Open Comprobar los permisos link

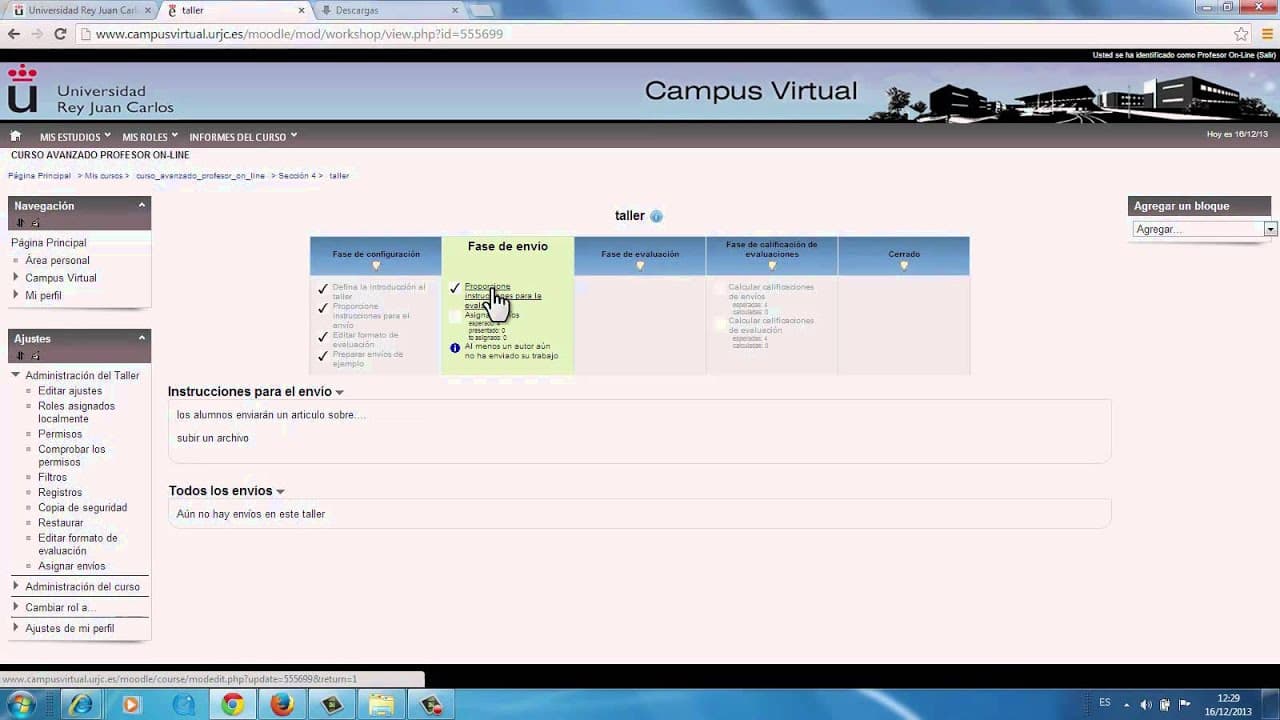(72, 455)
